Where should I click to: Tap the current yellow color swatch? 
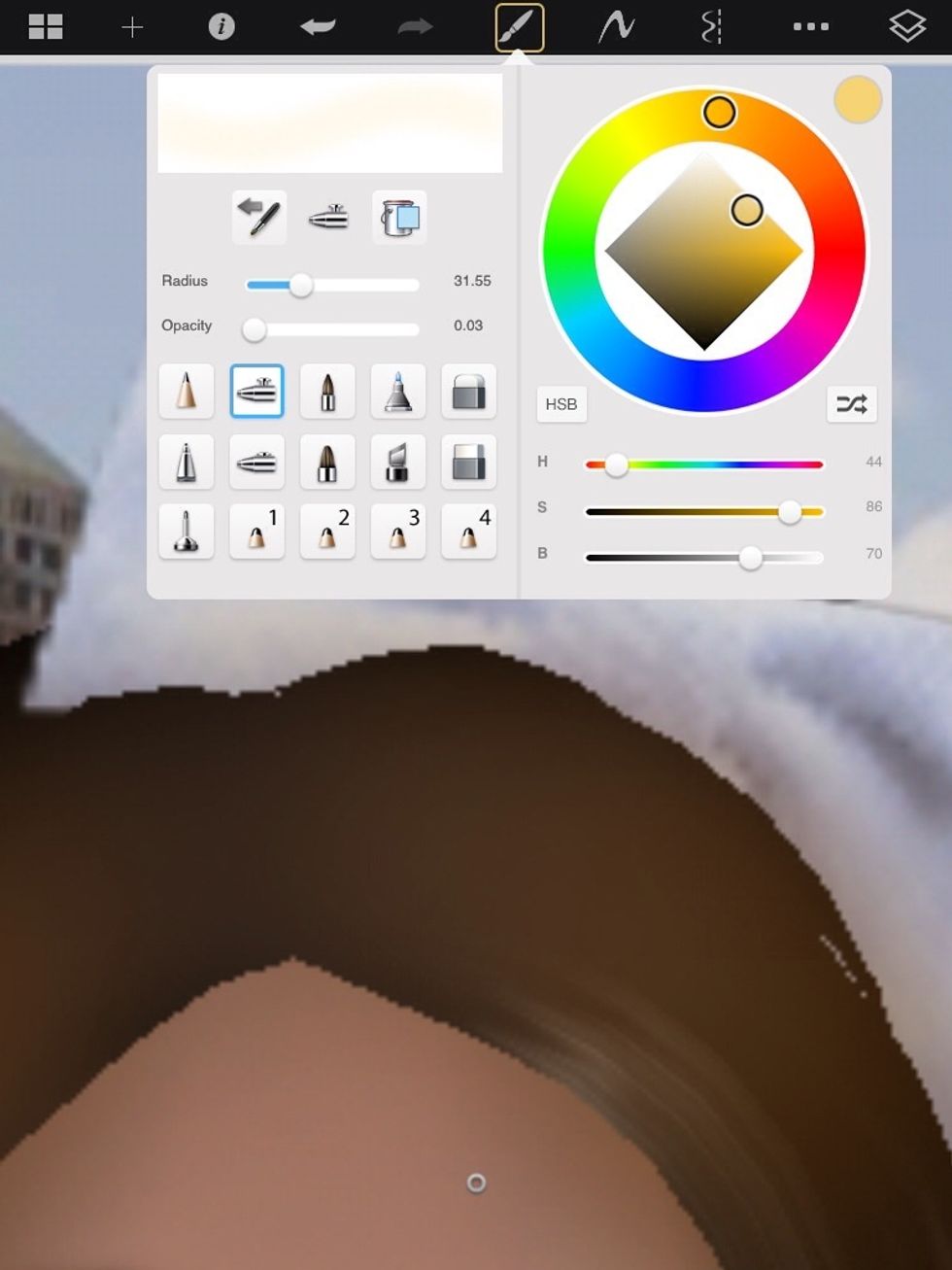tap(857, 100)
